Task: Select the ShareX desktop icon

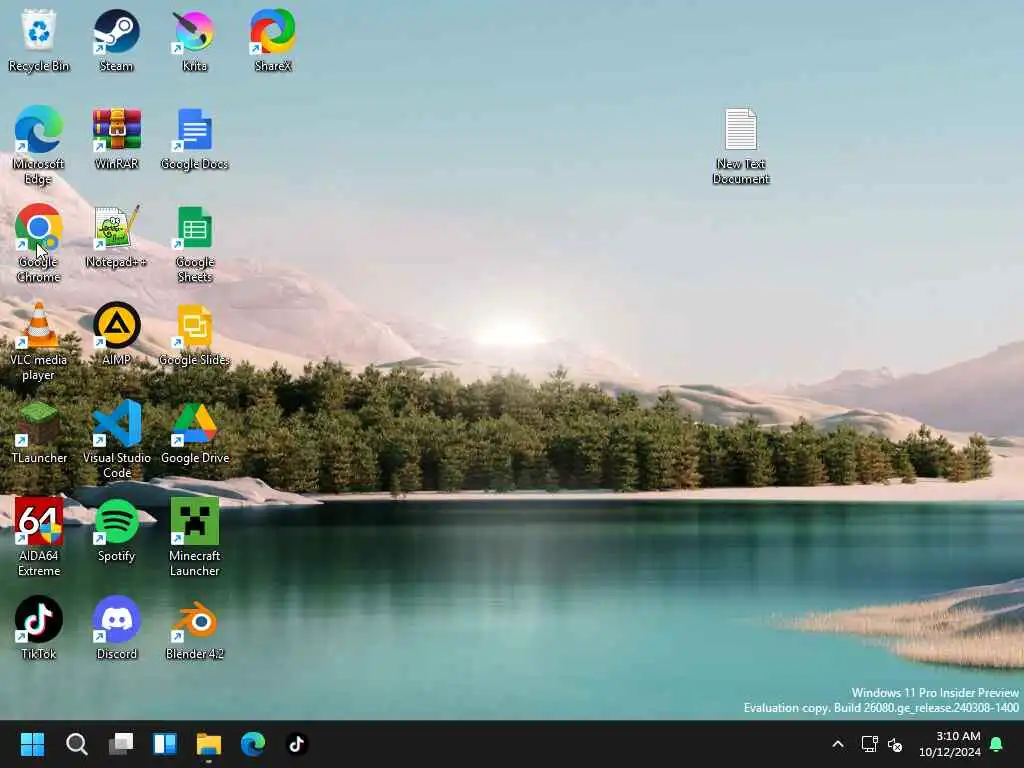Action: 273,40
